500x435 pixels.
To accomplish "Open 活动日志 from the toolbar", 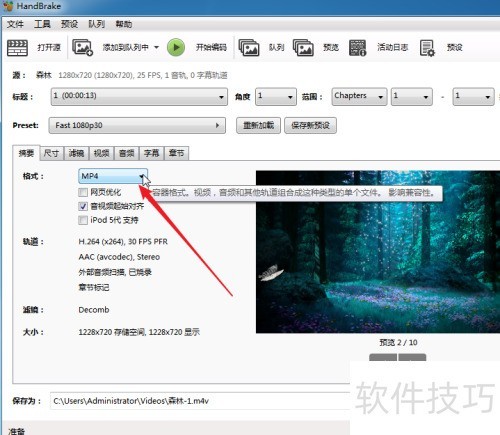I will (x=392, y=47).
